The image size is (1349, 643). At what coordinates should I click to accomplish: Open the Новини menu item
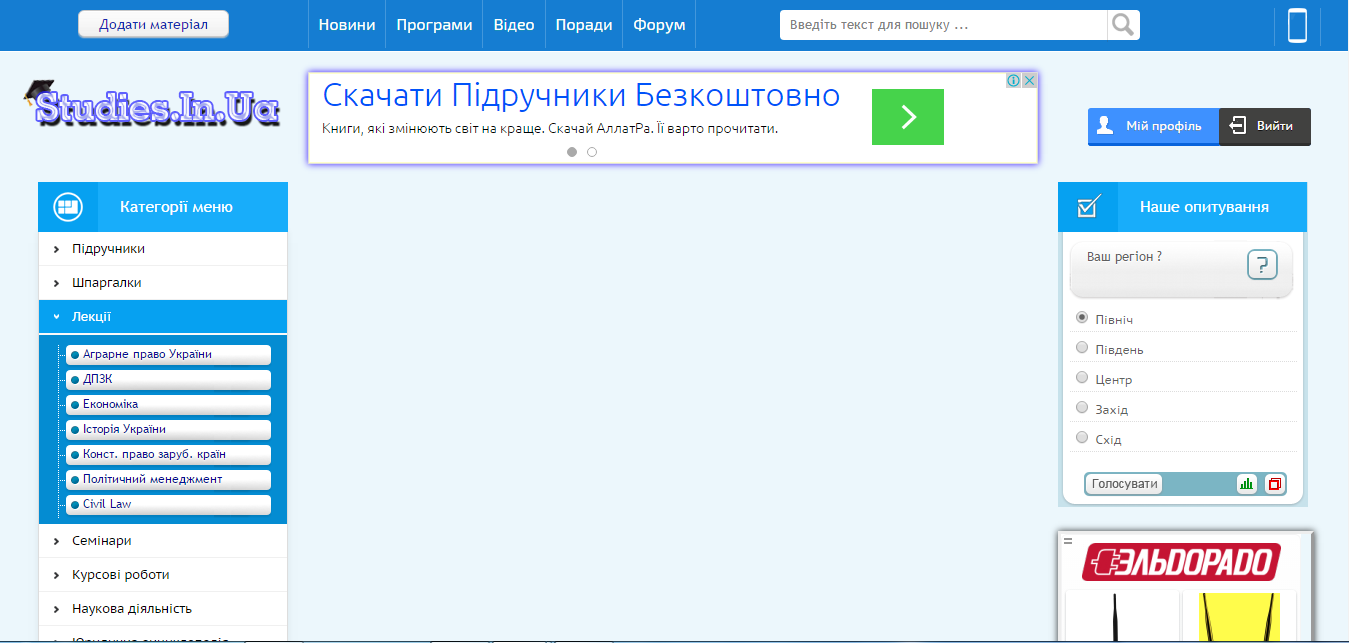point(347,25)
